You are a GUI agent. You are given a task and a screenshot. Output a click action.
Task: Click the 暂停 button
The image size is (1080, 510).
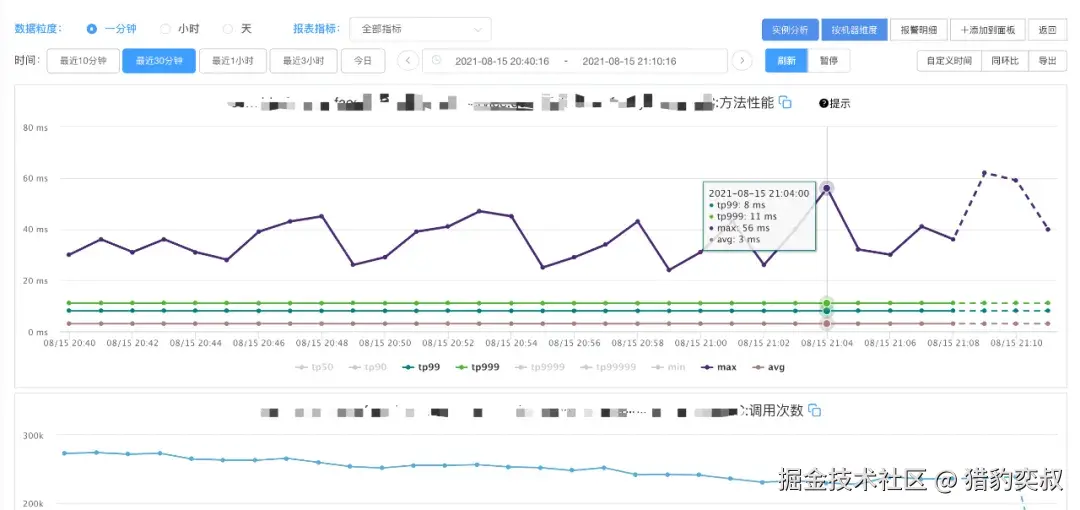click(829, 61)
